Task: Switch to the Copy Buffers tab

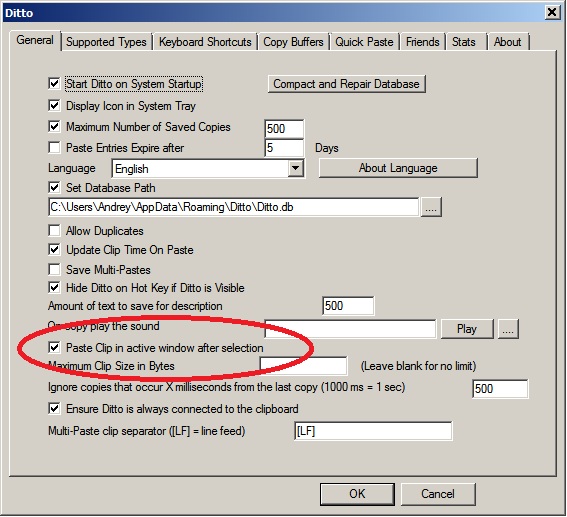Action: [x=293, y=42]
